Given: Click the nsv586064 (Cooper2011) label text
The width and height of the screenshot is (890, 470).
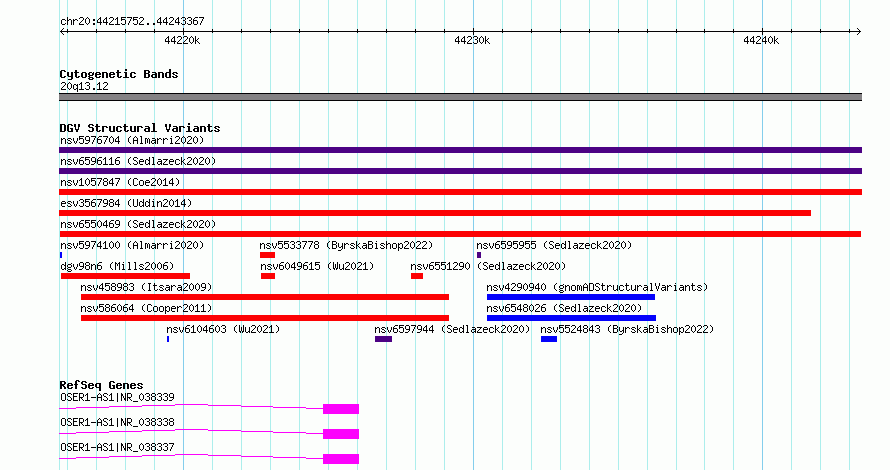Looking at the screenshot, I should click(x=146, y=308).
